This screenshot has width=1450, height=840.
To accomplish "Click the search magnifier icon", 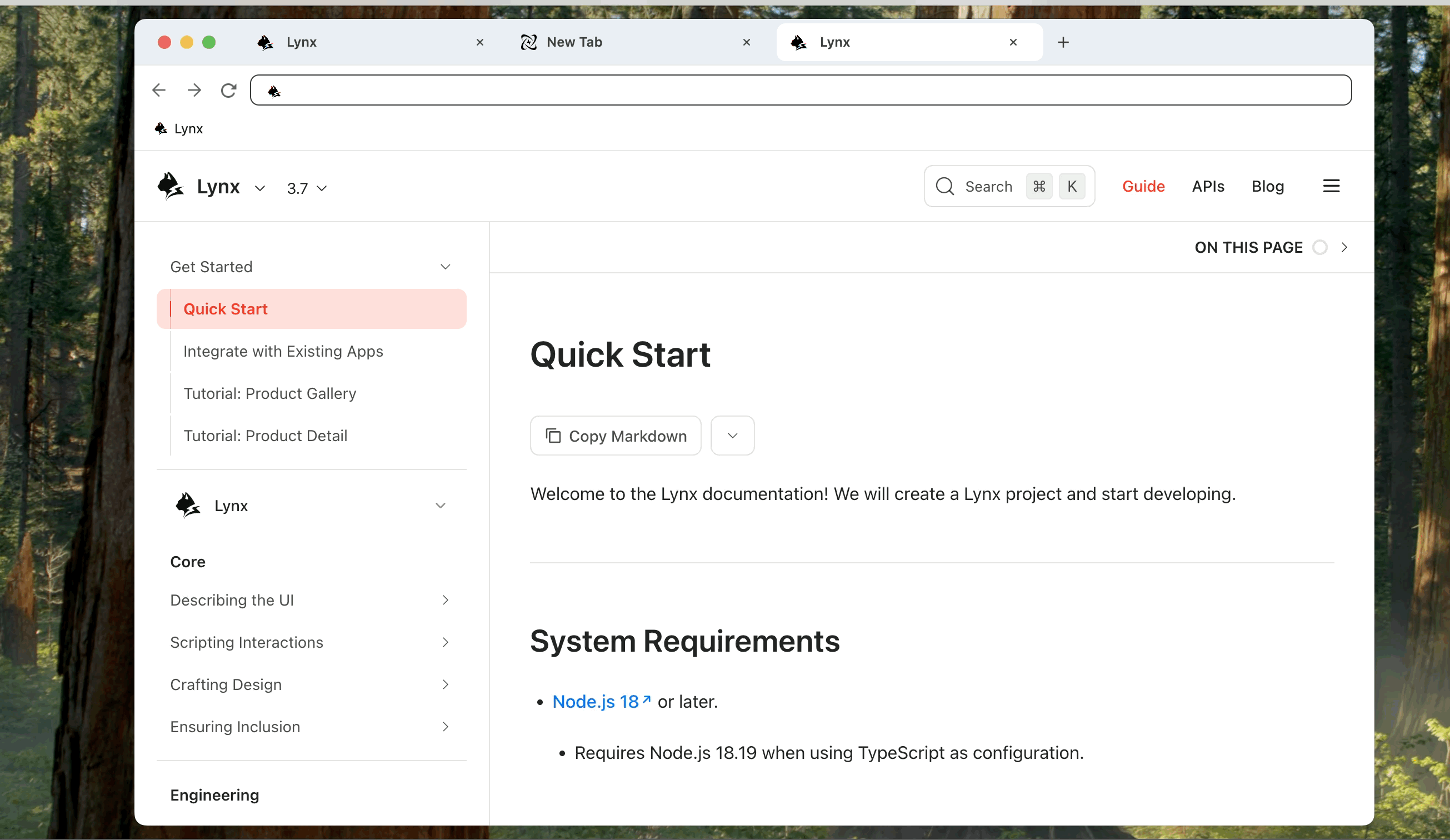I will [x=945, y=187].
